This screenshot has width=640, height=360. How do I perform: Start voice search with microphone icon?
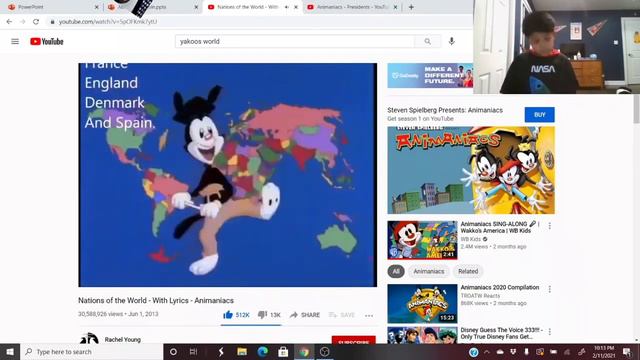tap(451, 41)
